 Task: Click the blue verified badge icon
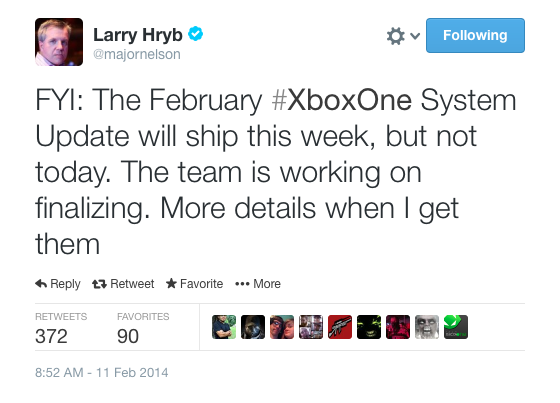pos(196,34)
